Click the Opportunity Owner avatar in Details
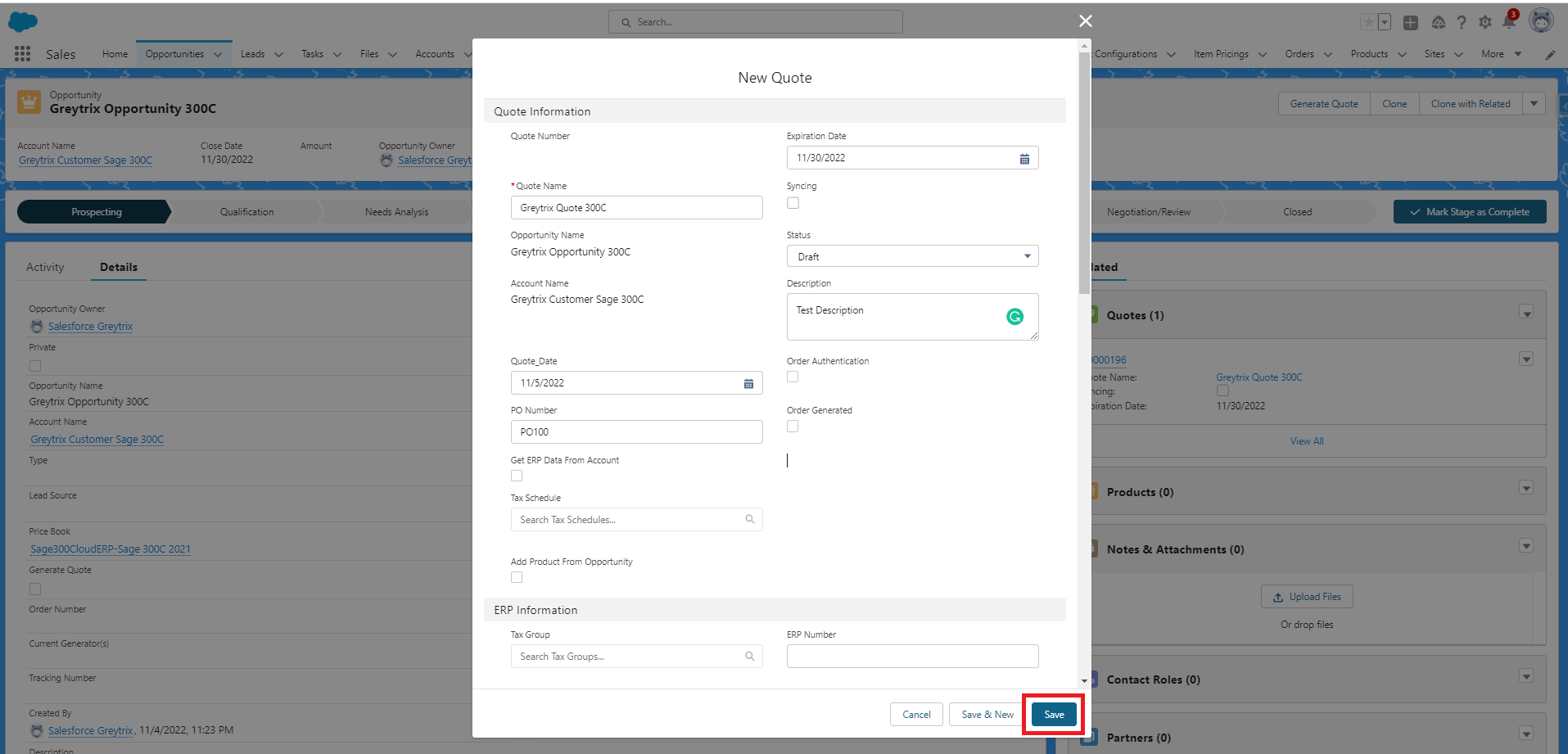This screenshot has height=754, width=1568. click(x=37, y=326)
